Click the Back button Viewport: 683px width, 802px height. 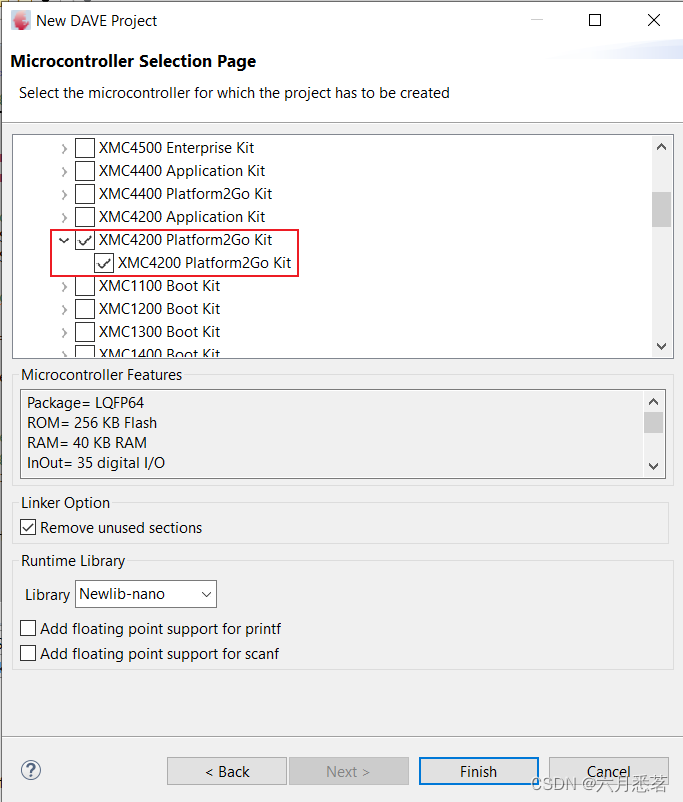(227, 771)
